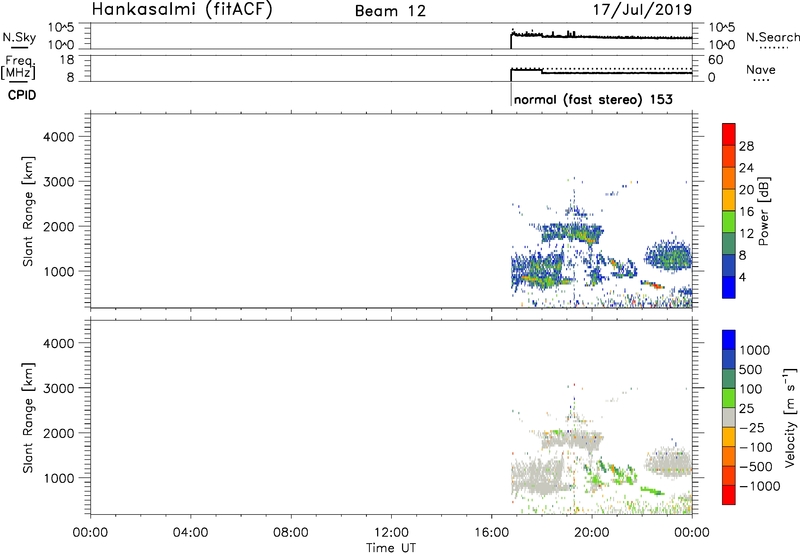Click the "-25" label on Velocity color bar
Image resolution: width=800 pixels, height=554 pixels.
click(x=753, y=428)
